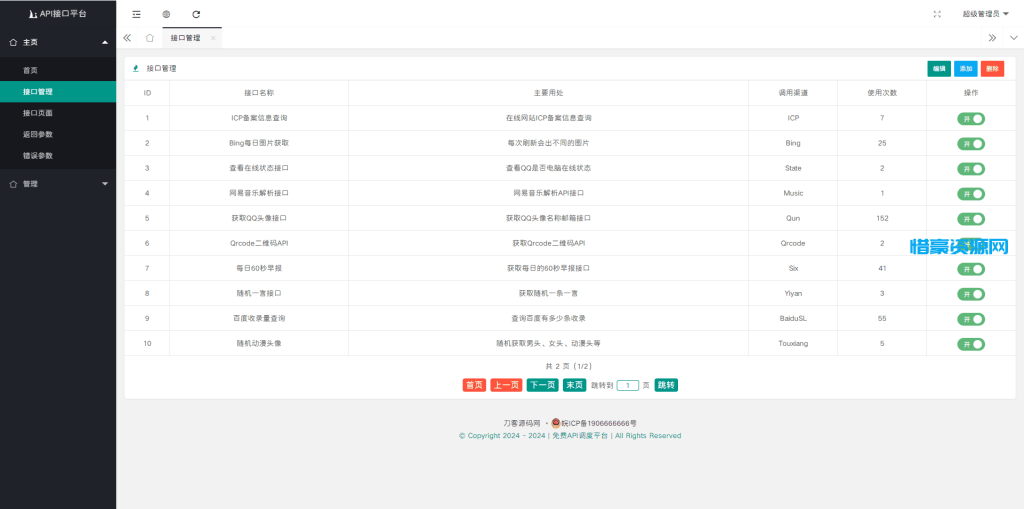Click the red 删除 button

[x=992, y=69]
